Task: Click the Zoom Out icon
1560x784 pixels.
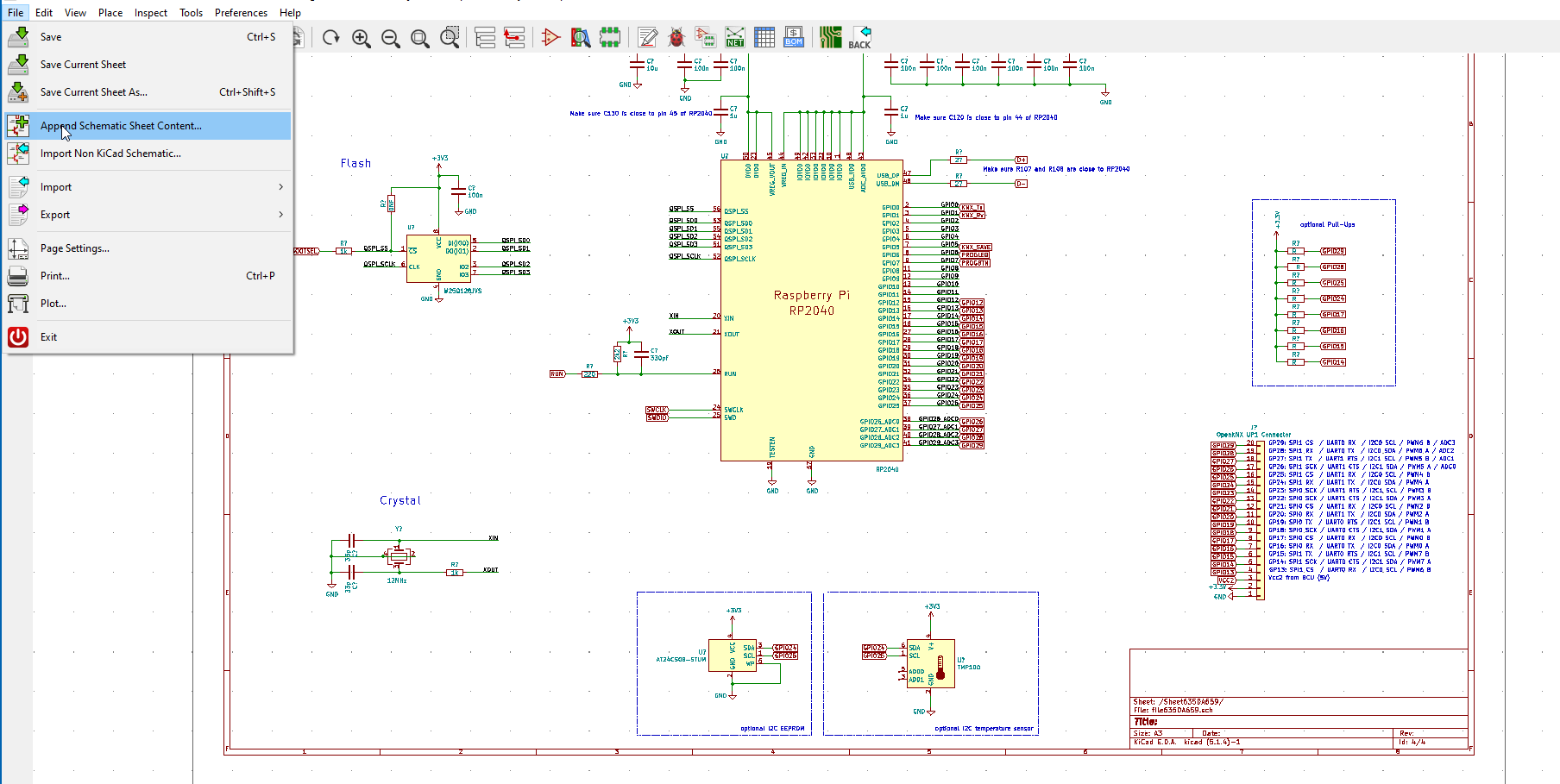Action: pos(391,37)
